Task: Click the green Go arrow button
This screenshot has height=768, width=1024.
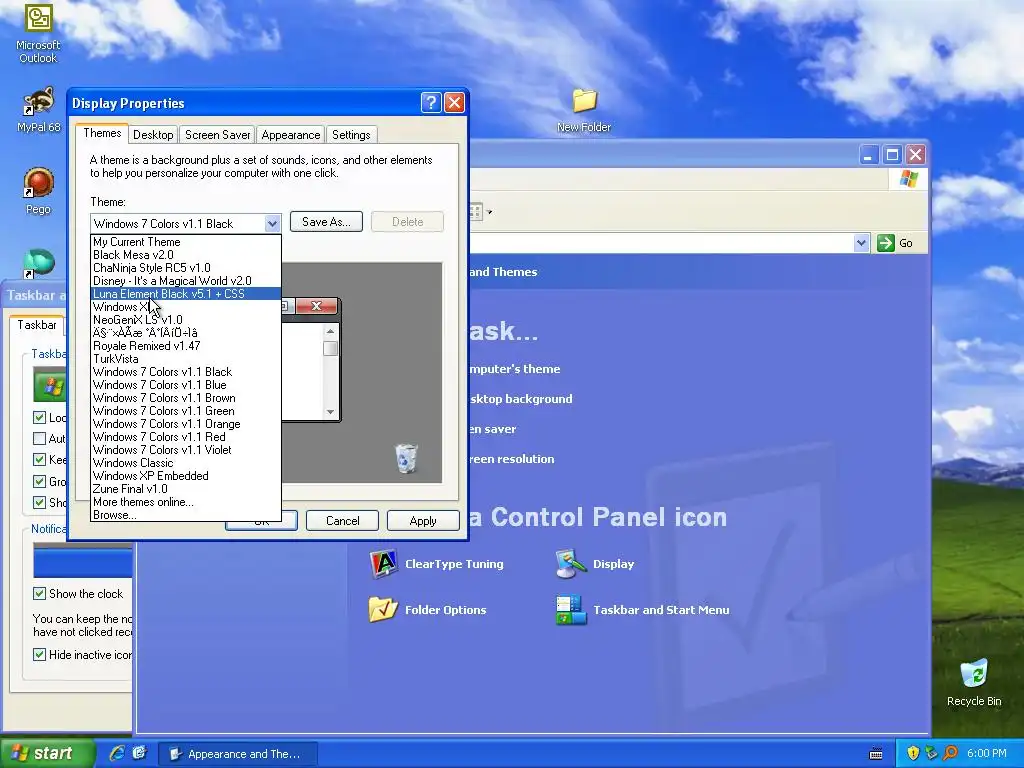Action: [886, 243]
